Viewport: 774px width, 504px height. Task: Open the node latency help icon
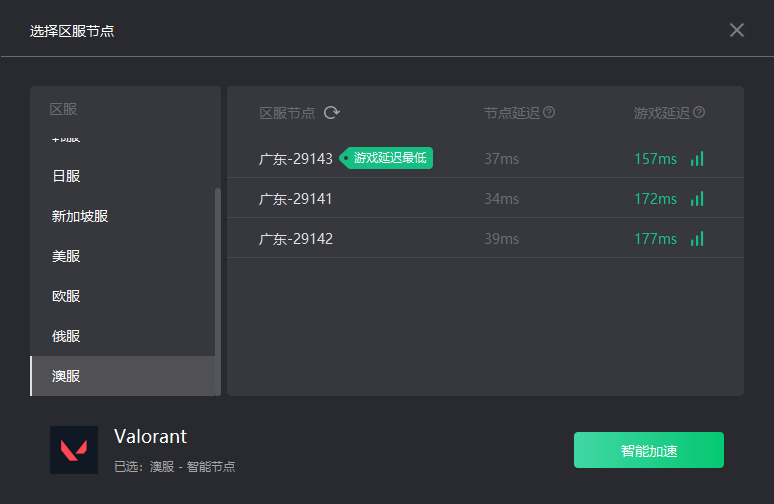549,113
